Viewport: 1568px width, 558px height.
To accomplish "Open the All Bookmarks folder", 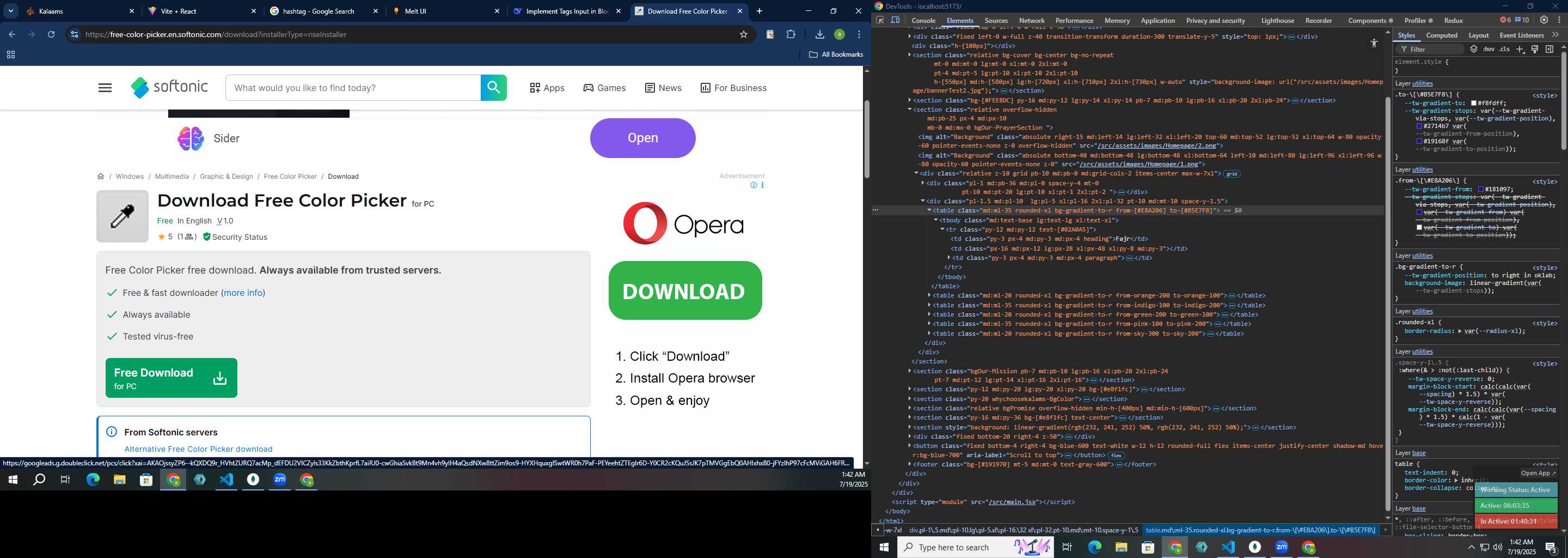I will tap(836, 55).
